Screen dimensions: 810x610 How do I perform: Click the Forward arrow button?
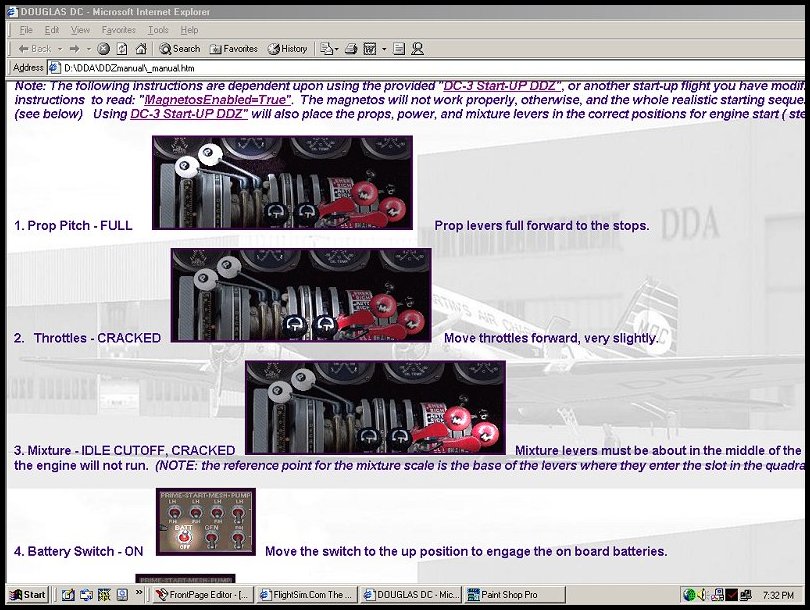click(x=74, y=49)
